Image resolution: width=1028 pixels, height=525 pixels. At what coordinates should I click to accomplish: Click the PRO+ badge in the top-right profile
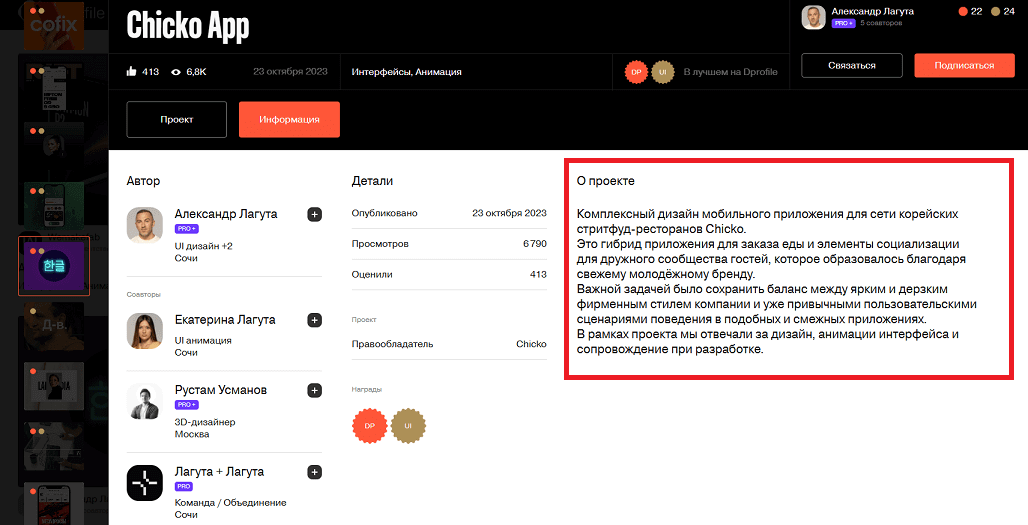[x=843, y=23]
